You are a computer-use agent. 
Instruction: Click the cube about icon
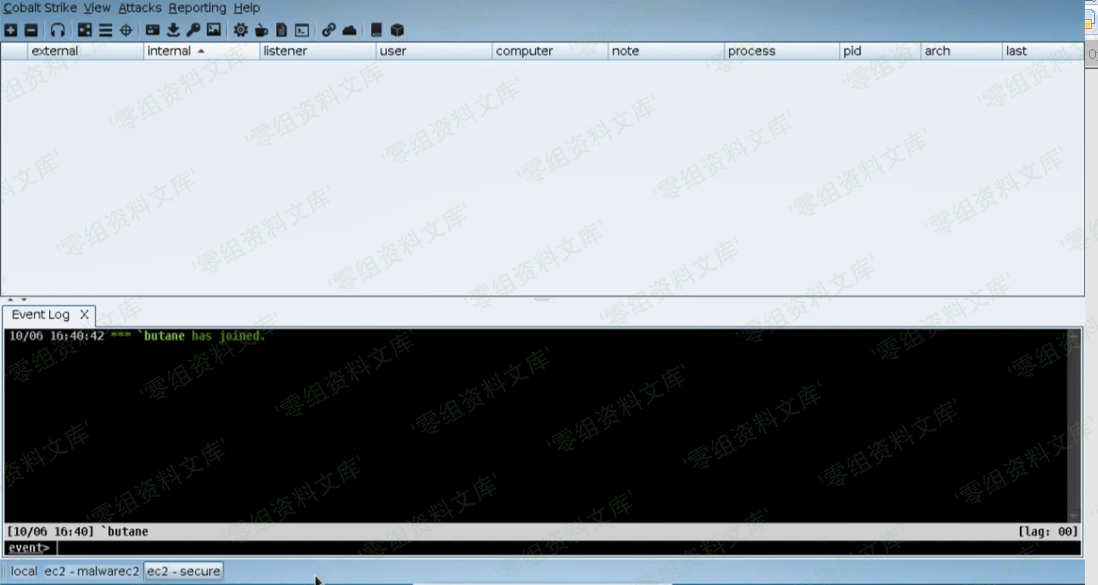point(397,30)
